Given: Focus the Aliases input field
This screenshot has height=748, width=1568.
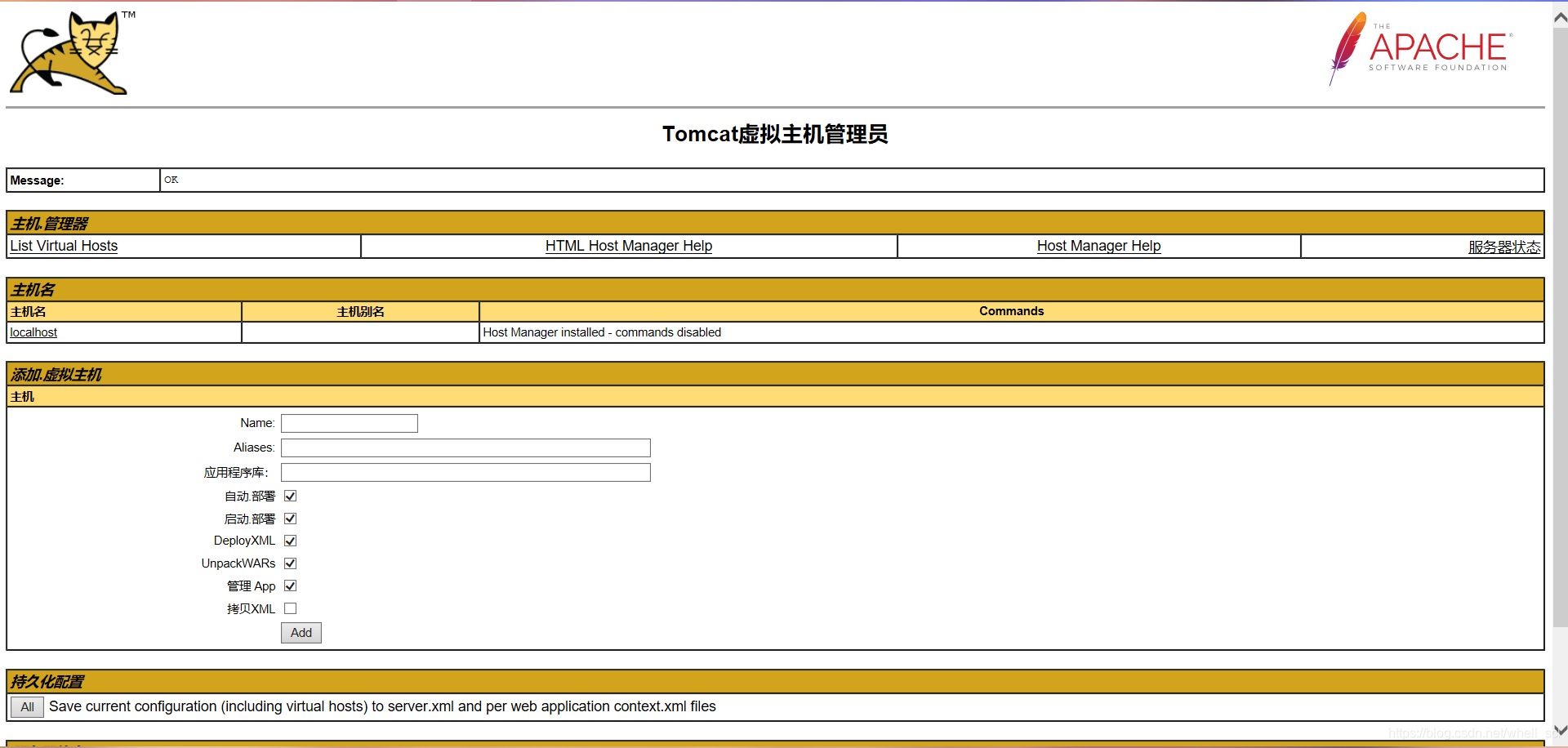Looking at the screenshot, I should [x=465, y=447].
